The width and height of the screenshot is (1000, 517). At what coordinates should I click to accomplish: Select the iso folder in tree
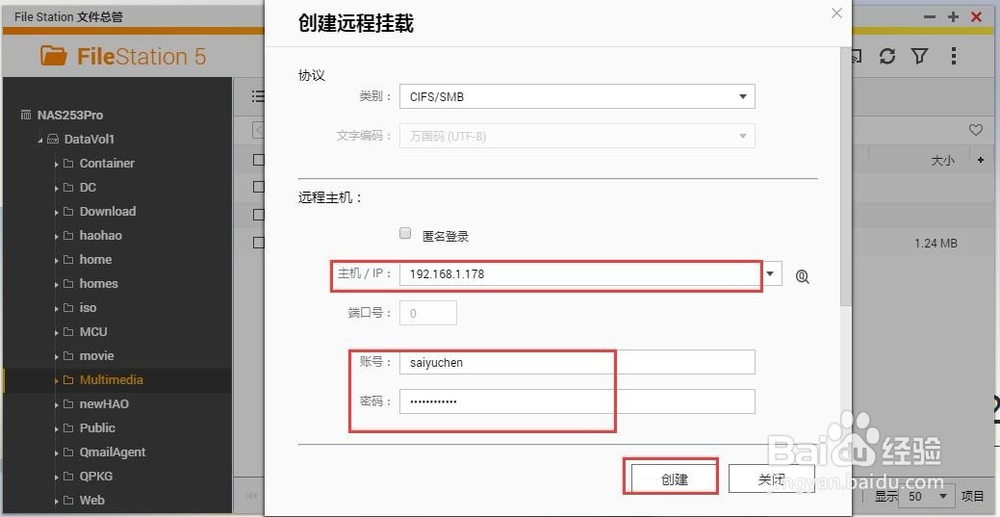coord(88,308)
